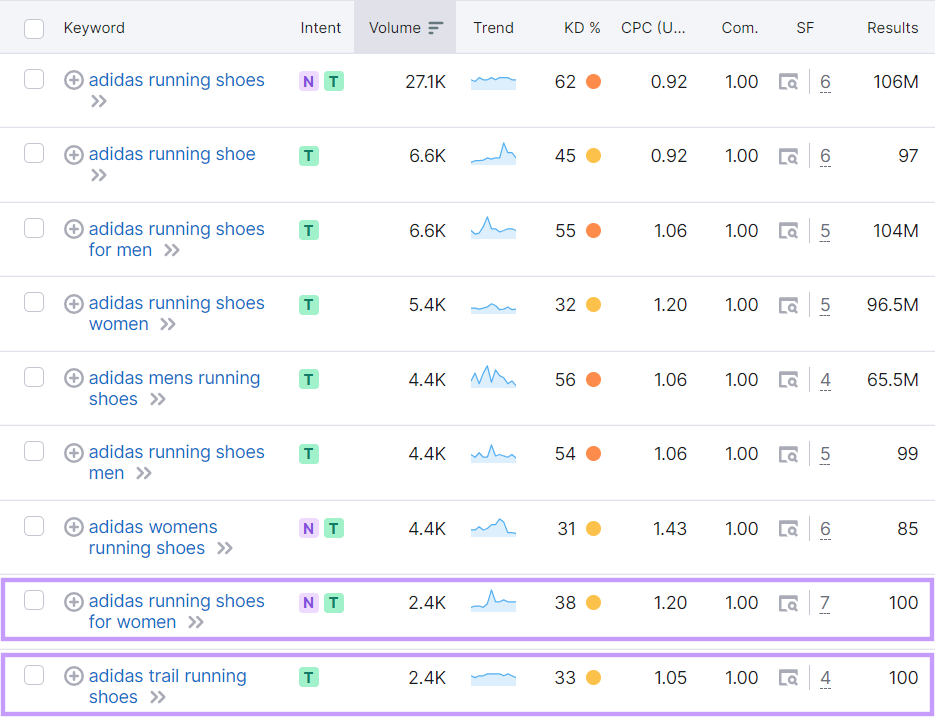Yellow KD dot for KD 45
The width and height of the screenshot is (935, 721).
593,156
